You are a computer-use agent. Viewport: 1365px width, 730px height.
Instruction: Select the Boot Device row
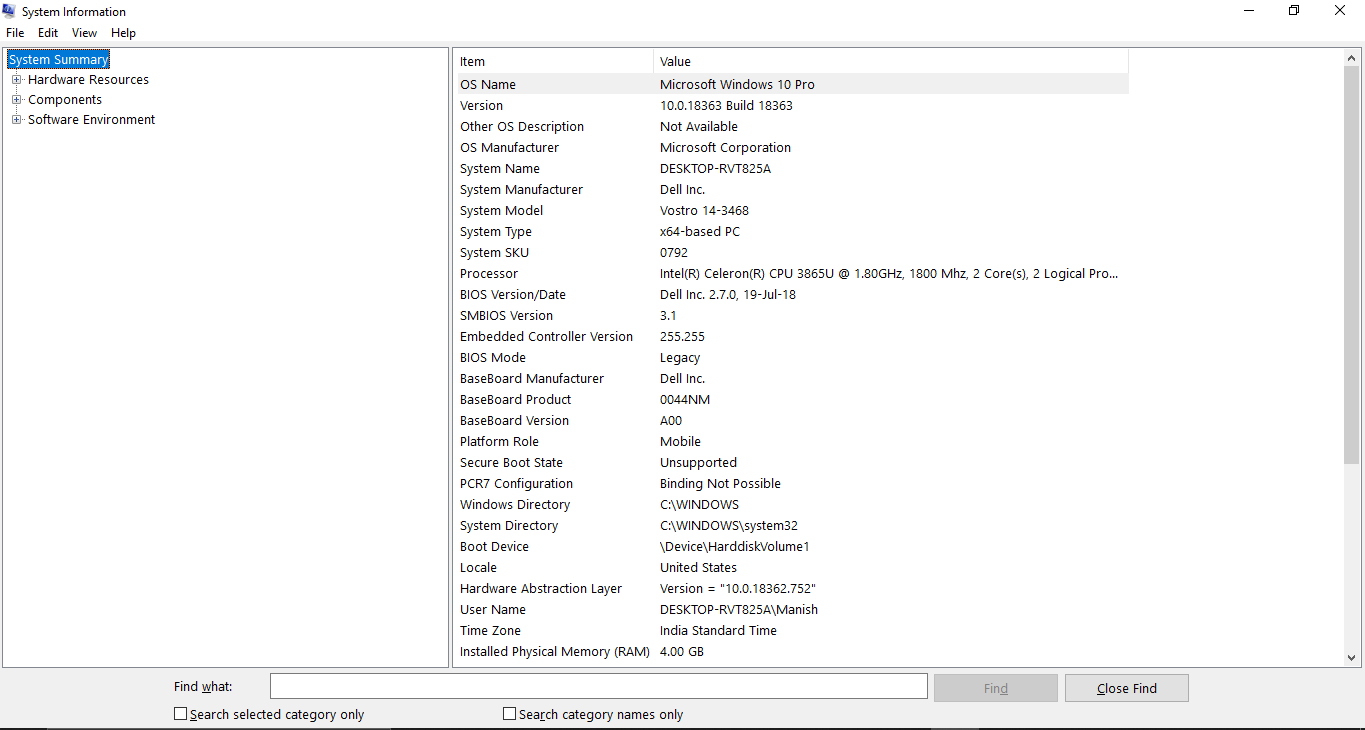click(793, 547)
